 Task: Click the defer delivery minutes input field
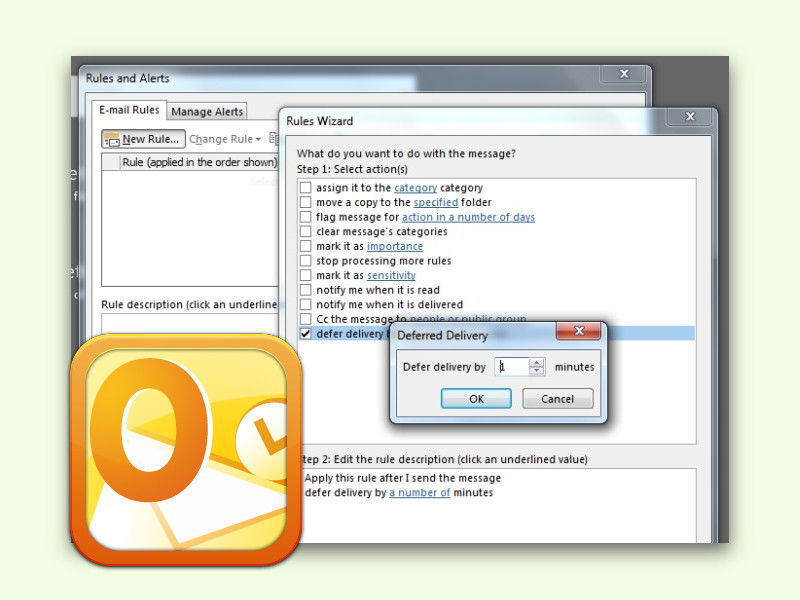coord(512,367)
